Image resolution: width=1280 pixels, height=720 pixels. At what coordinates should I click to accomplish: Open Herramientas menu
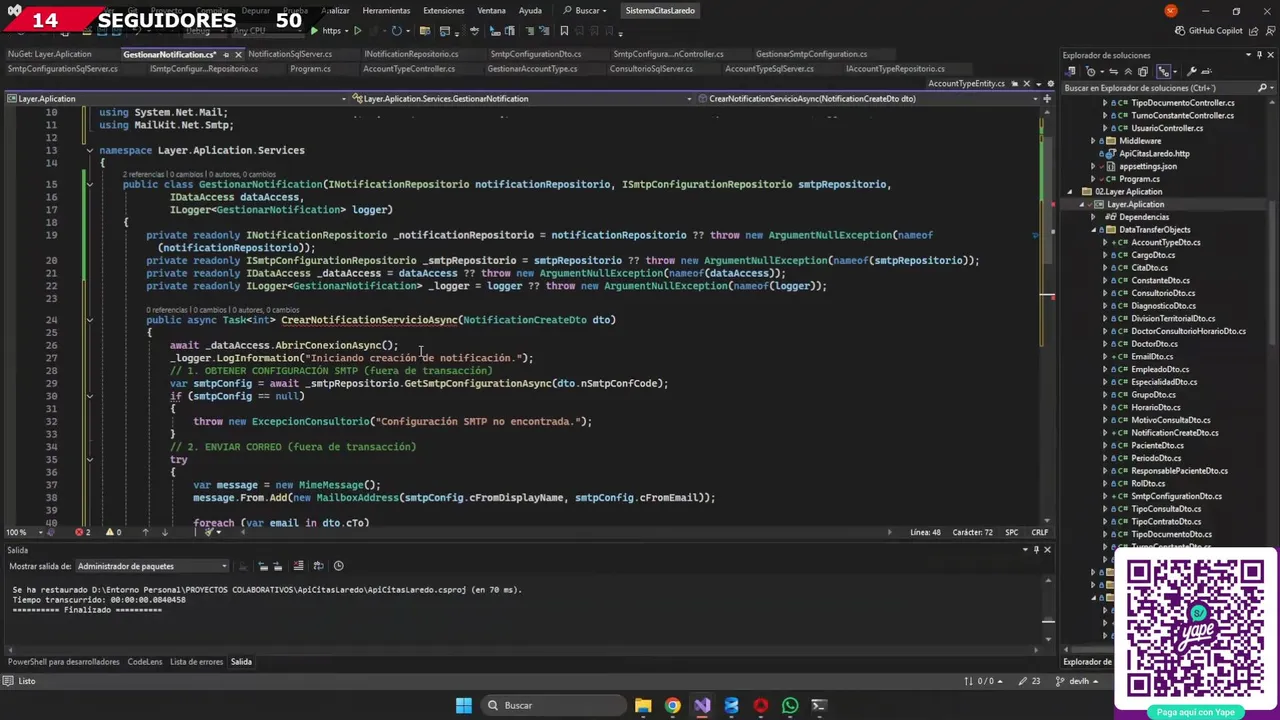point(386,11)
